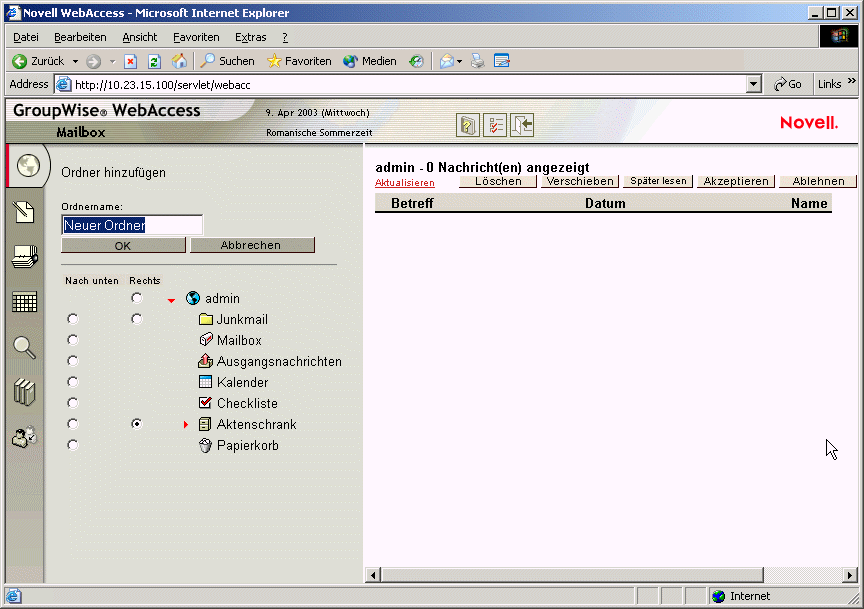Click the Papierkorb trash icon
The height and width of the screenshot is (609, 864).
[205, 445]
